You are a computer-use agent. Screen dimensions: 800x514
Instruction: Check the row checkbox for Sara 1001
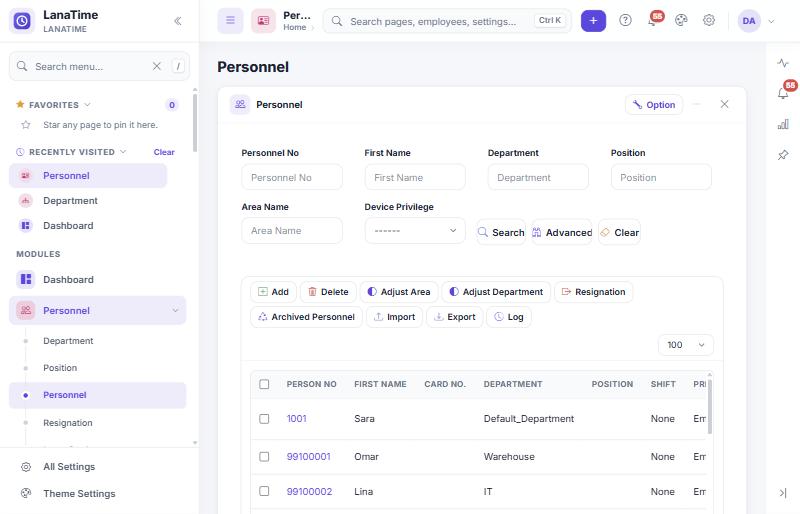click(x=264, y=419)
